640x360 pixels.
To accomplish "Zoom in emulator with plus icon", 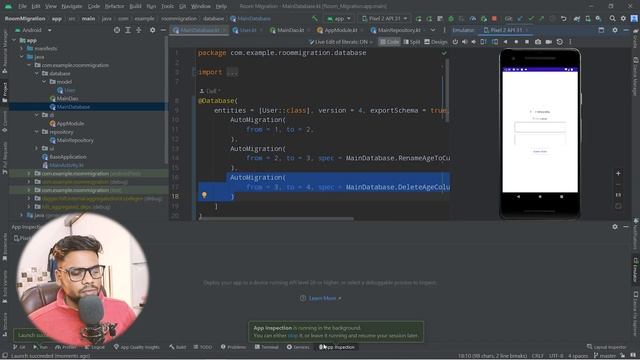I will 618,173.
